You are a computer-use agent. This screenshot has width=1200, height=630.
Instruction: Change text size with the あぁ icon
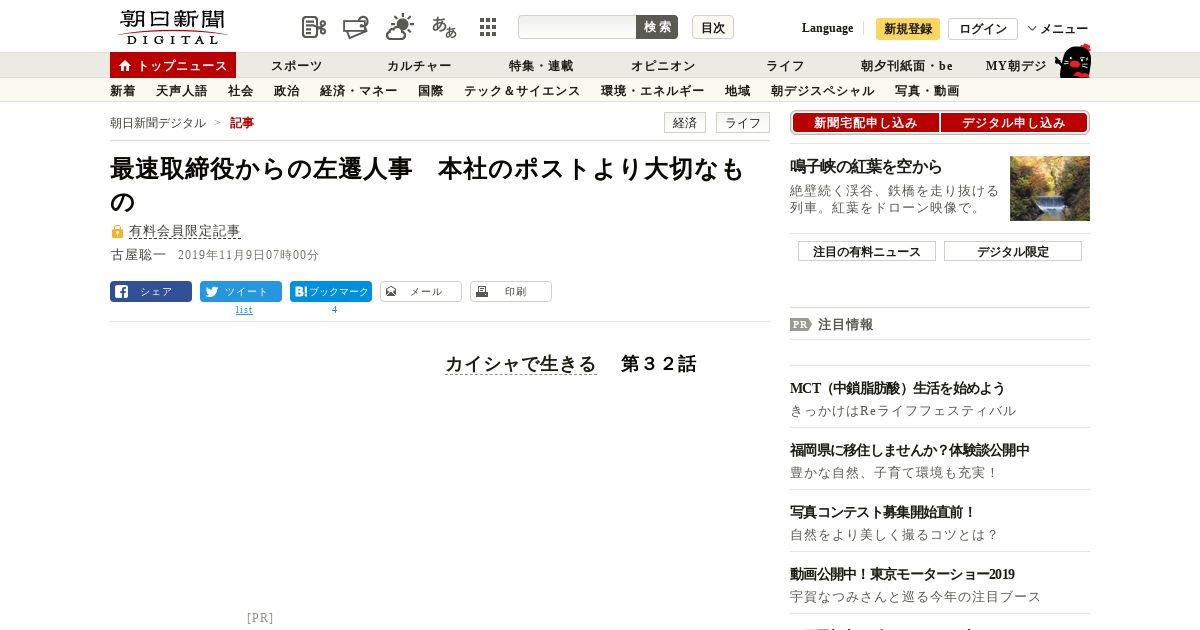tap(444, 27)
